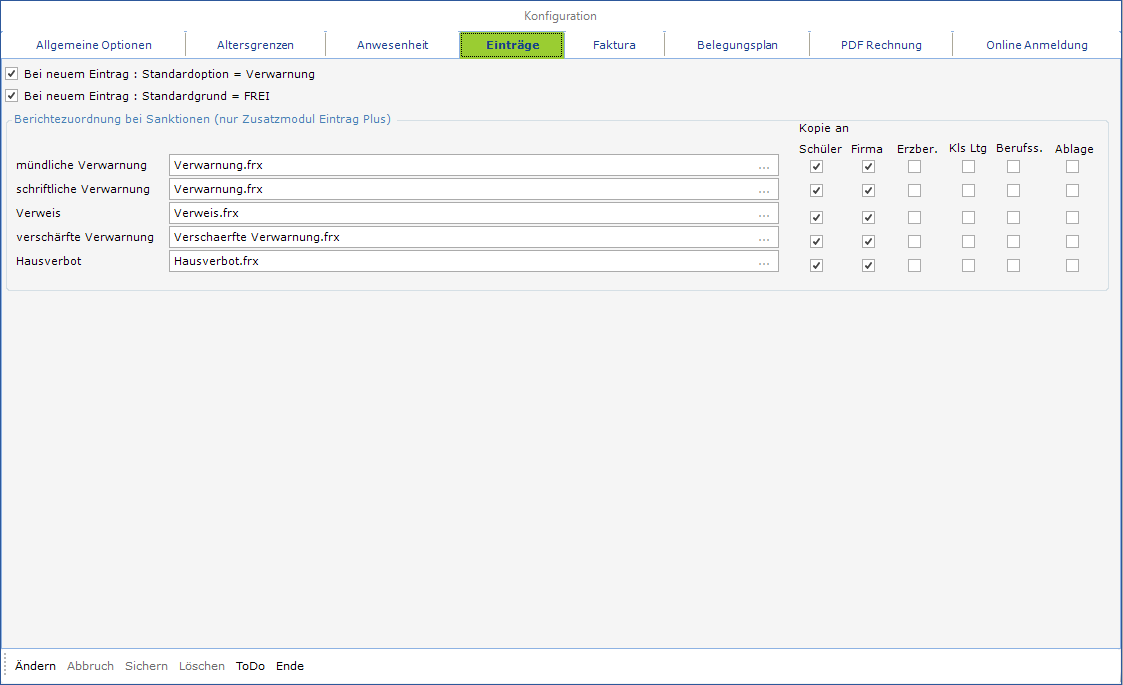Toggle Standardoption = Verwarnung checkbox
Screen dimensions: 1123x685
click(12, 74)
